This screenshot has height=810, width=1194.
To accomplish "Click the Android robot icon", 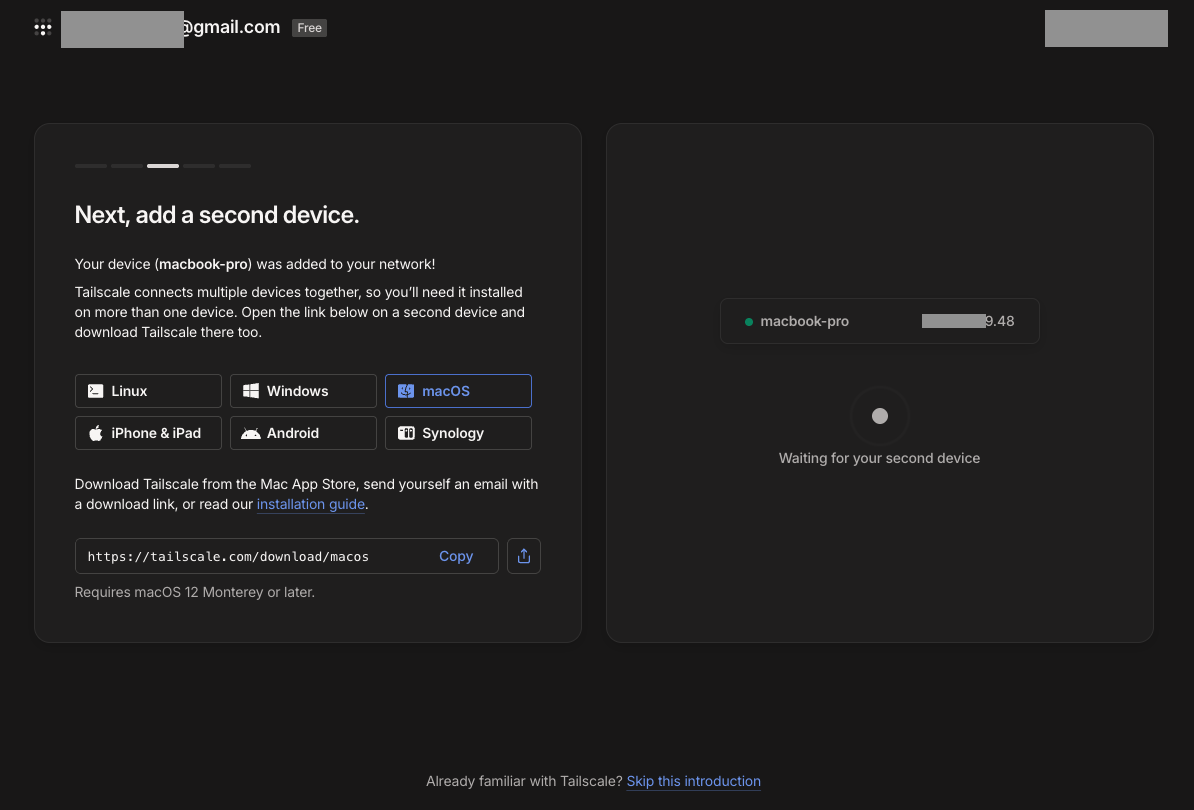I will pos(251,433).
